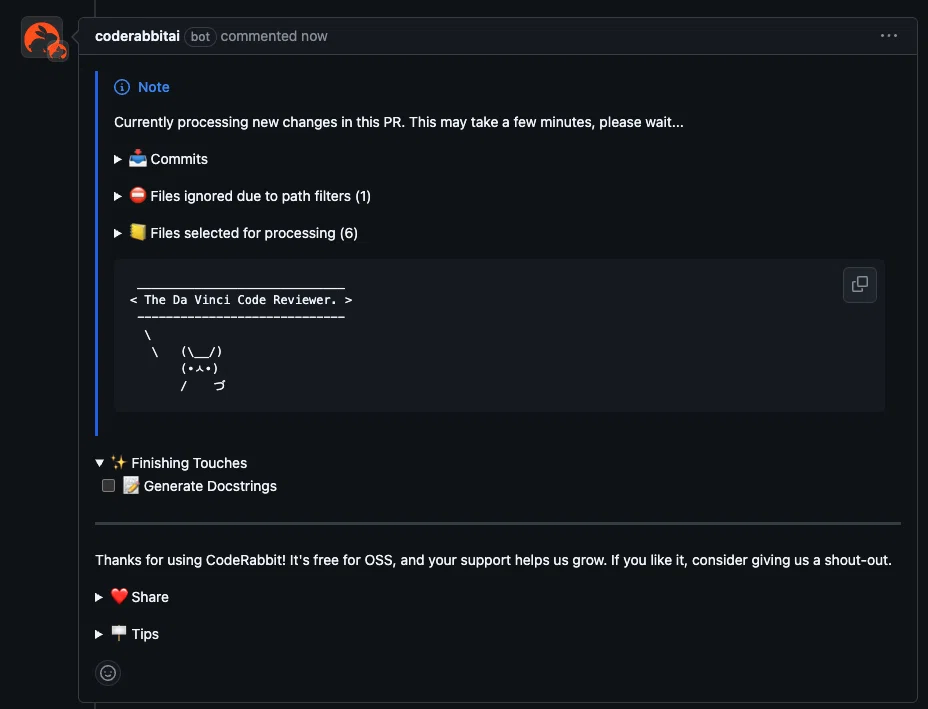928x709 pixels.
Task: Expand Files ignored due to path filters
Action: point(243,196)
